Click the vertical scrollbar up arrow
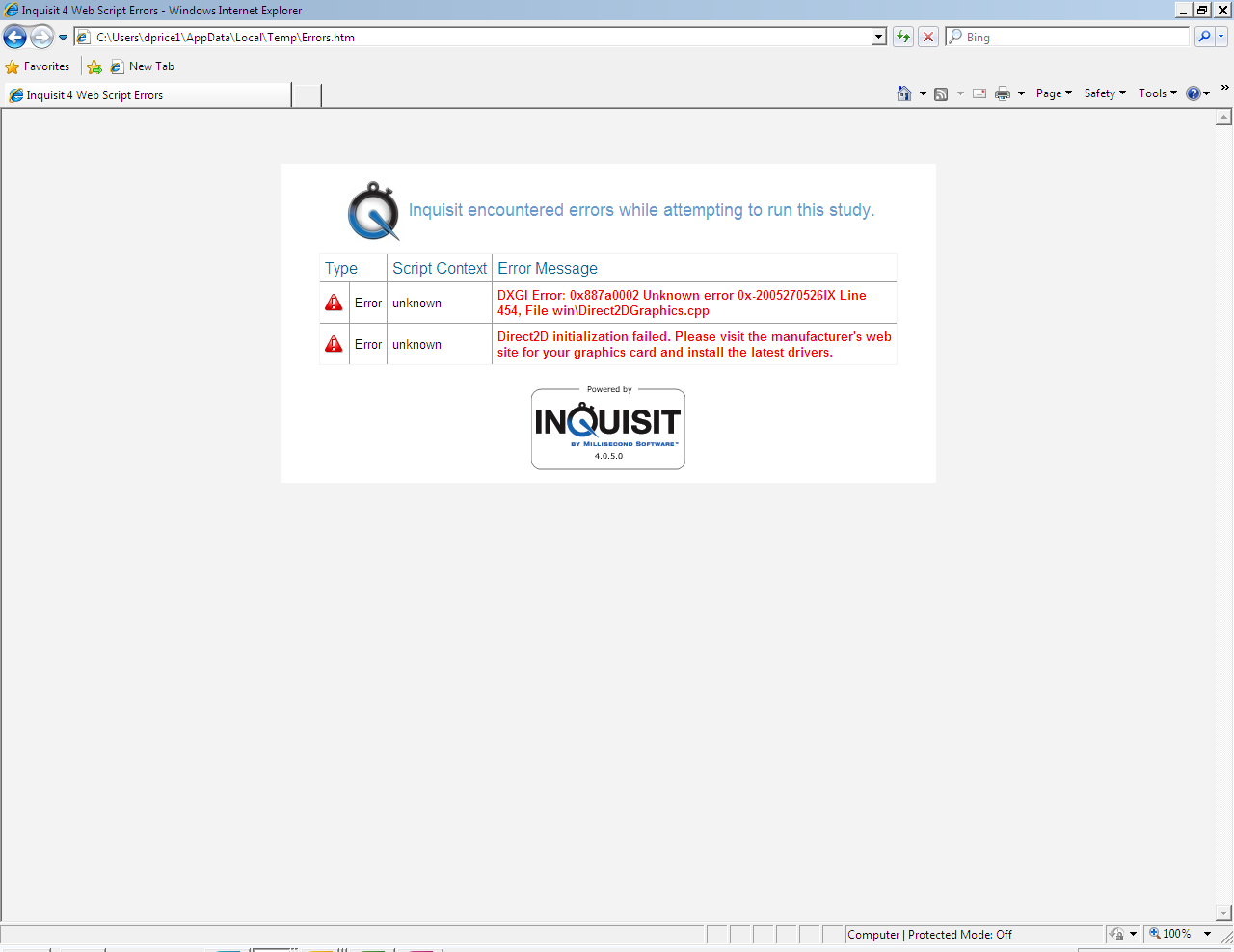Viewport: 1234px width, 952px height. pos(1223,118)
